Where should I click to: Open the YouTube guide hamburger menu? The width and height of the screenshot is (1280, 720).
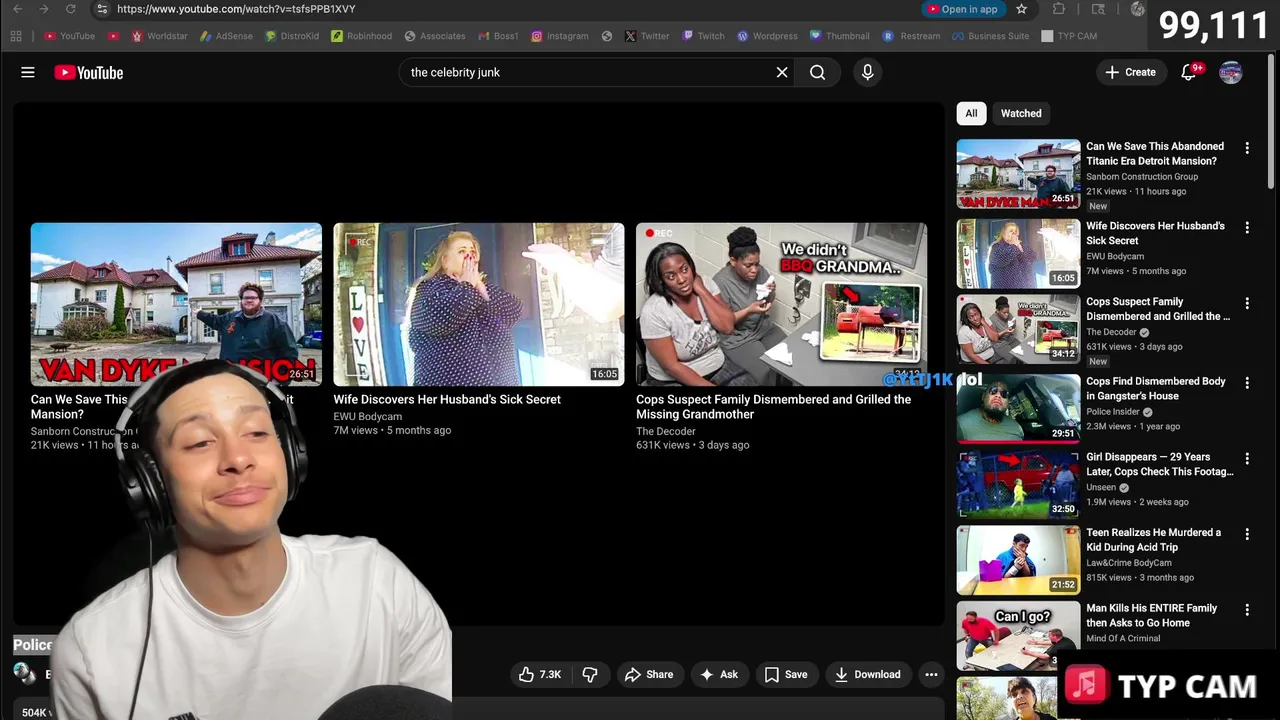coord(28,72)
